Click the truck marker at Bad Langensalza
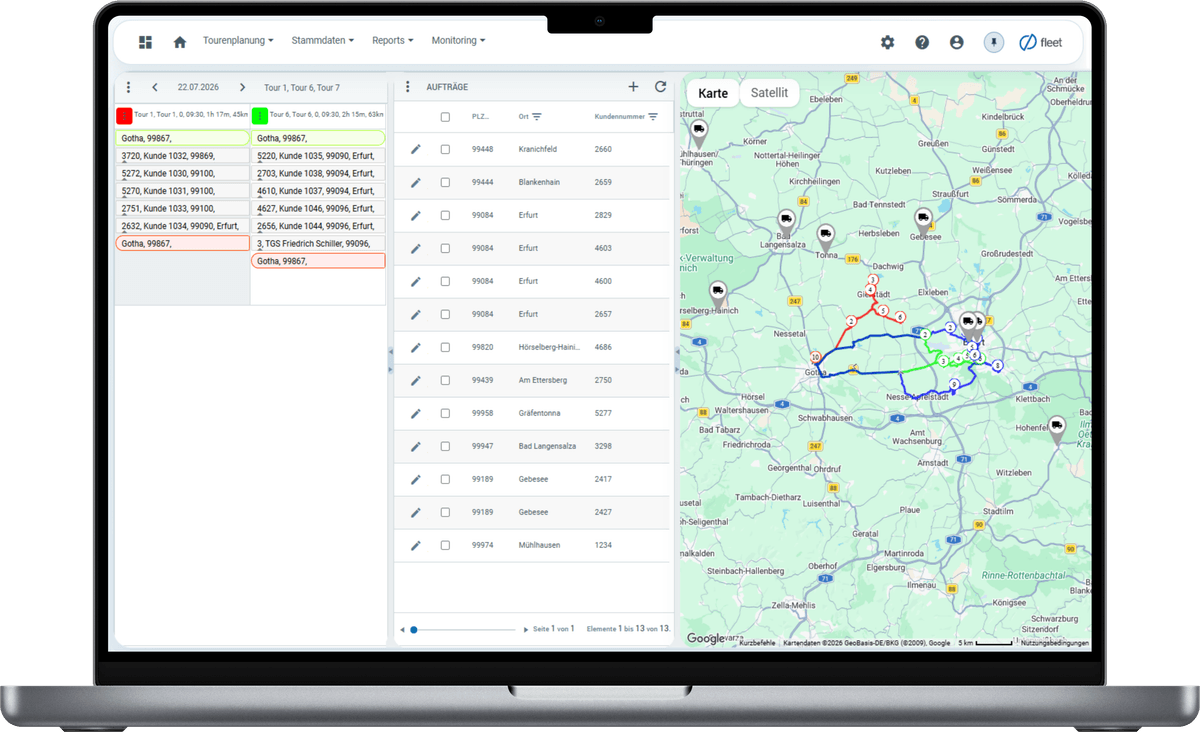The width and height of the screenshot is (1200, 732). tap(786, 222)
